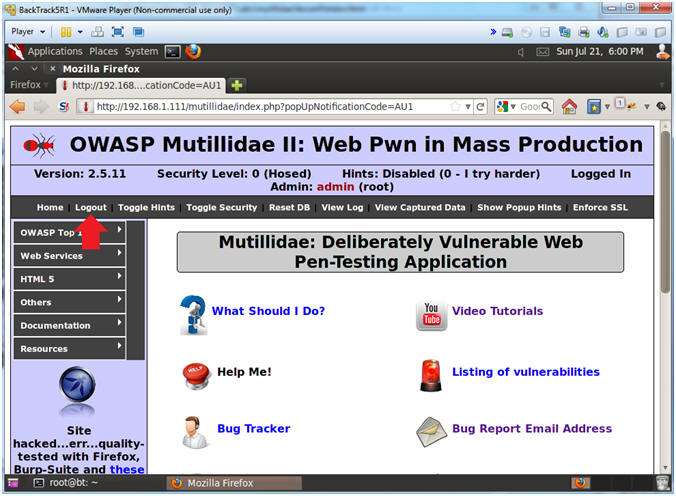The width and height of the screenshot is (676, 496).
Task: Expand the Documentation sidebar menu
Action: coord(69,325)
